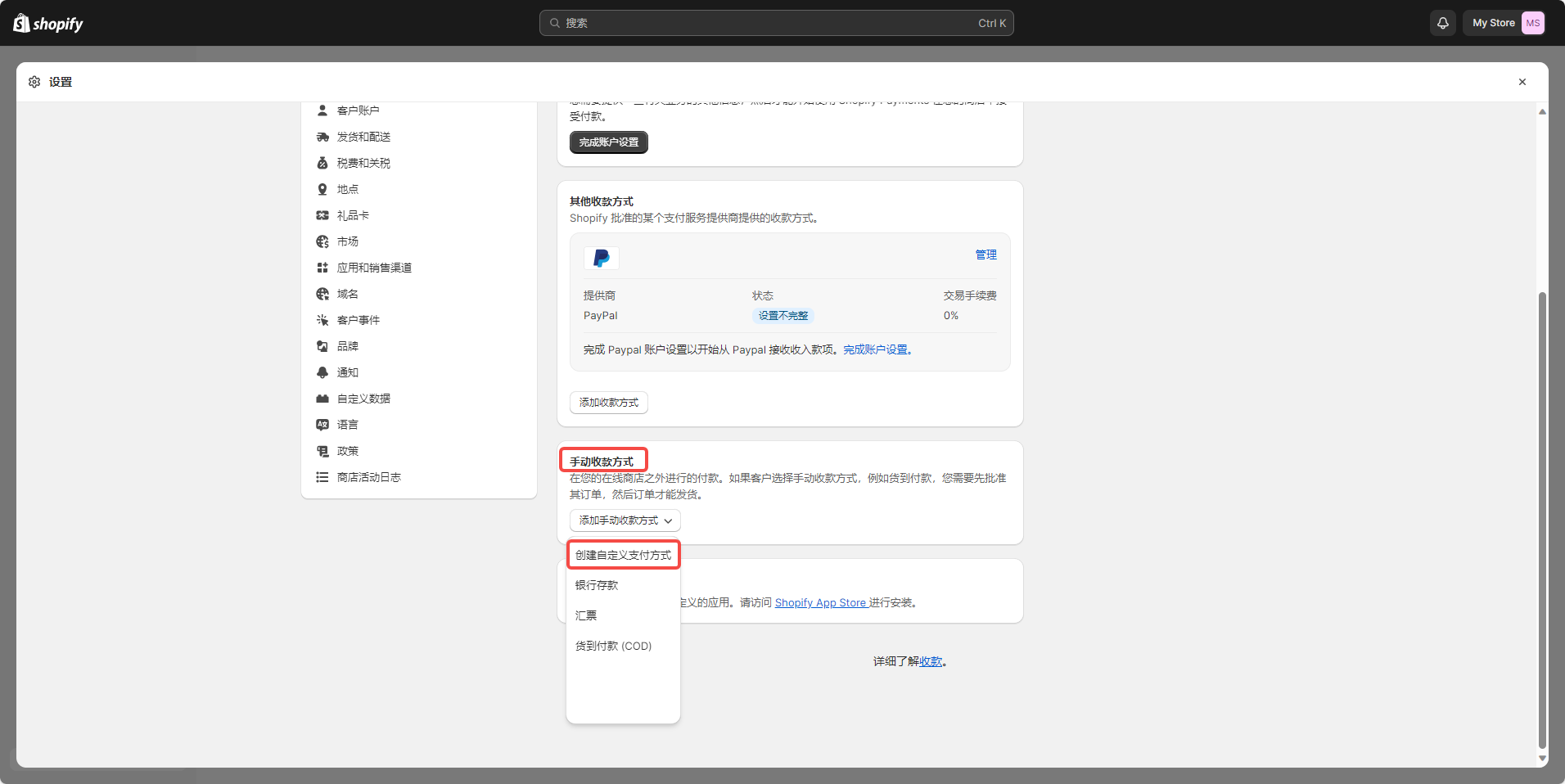Click the 品牌 icon

pyautogui.click(x=322, y=346)
